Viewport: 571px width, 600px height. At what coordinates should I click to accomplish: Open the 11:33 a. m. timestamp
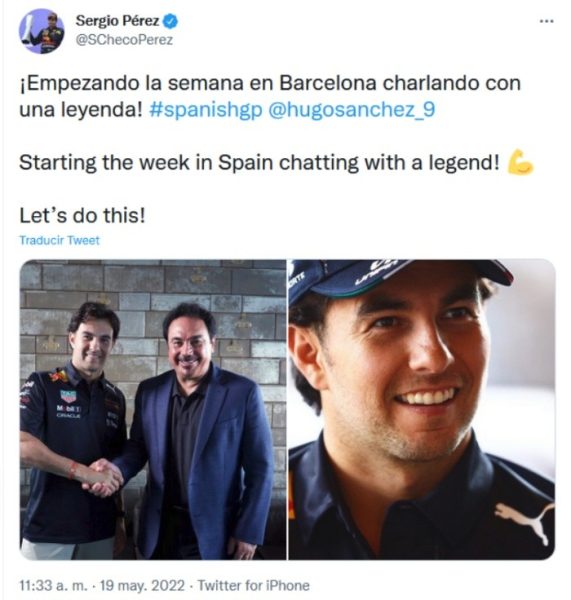point(53,585)
